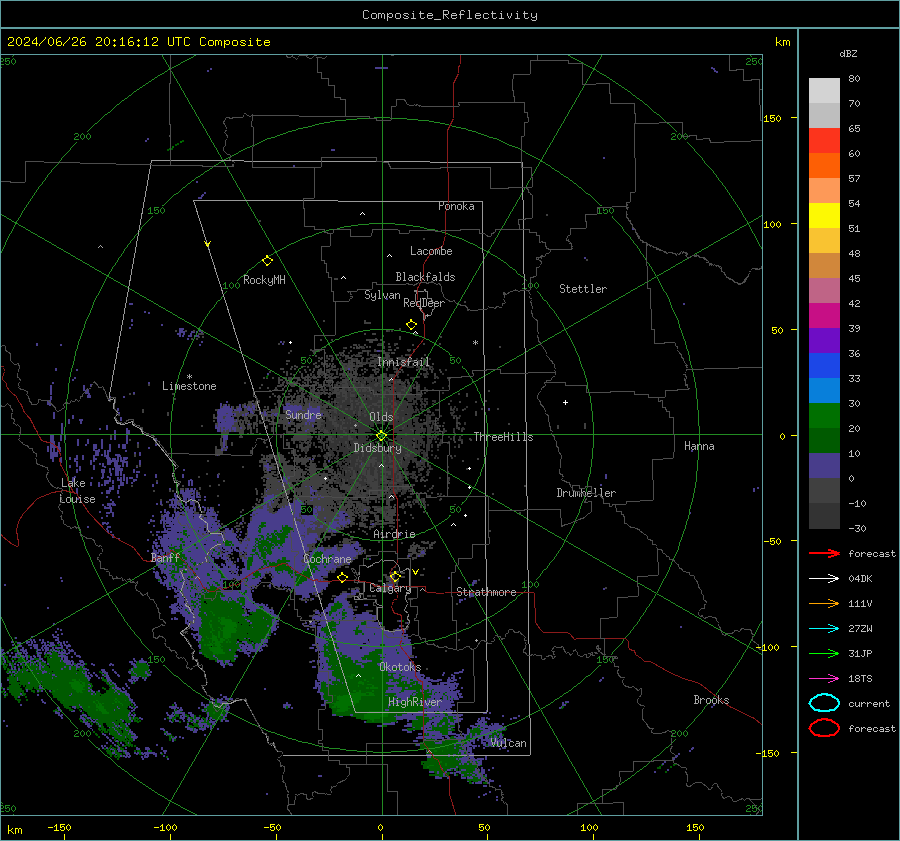Click the -150 bottom axis tick label

coord(59,827)
